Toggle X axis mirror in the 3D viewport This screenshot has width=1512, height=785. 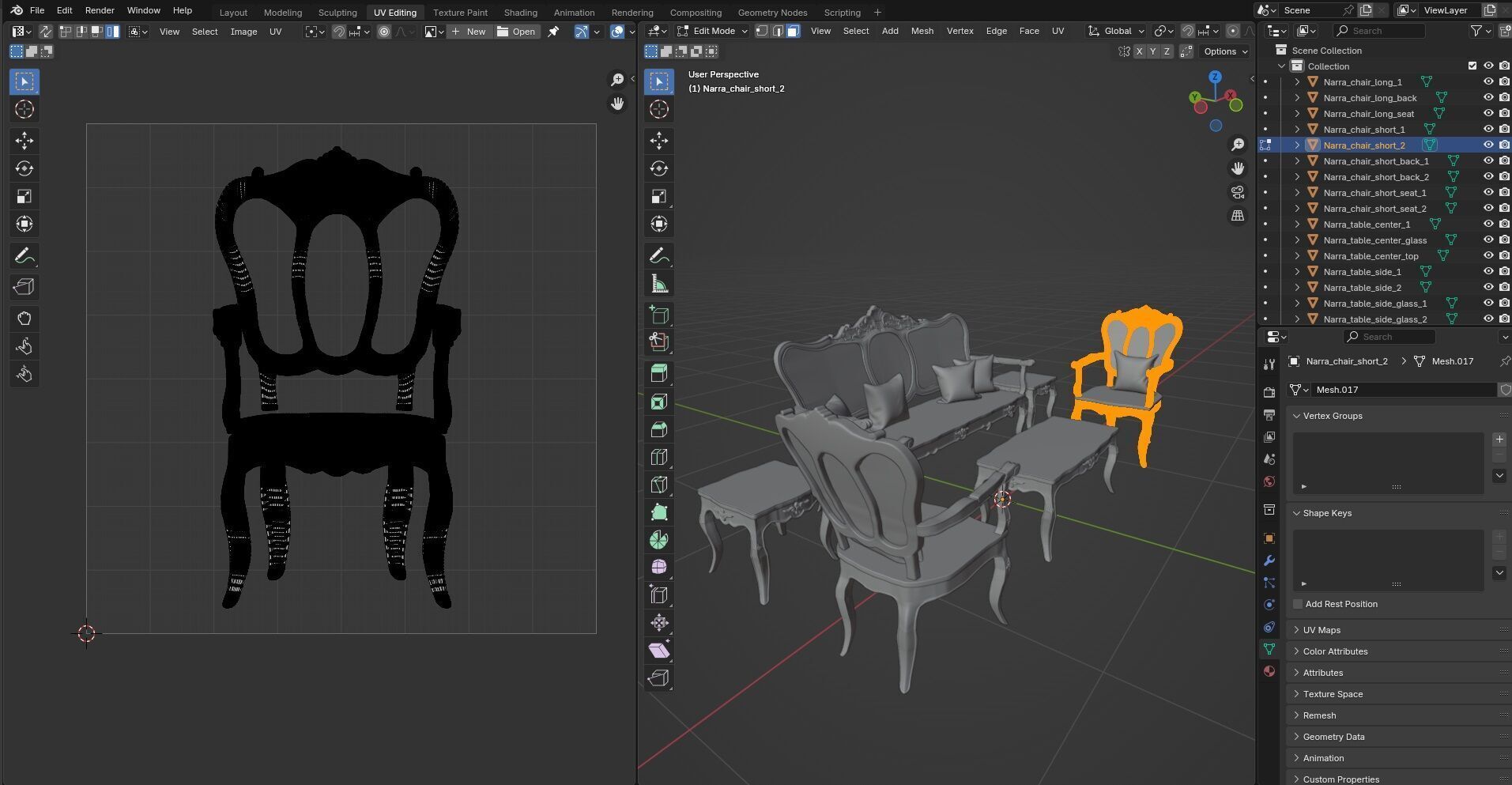pos(1139,51)
